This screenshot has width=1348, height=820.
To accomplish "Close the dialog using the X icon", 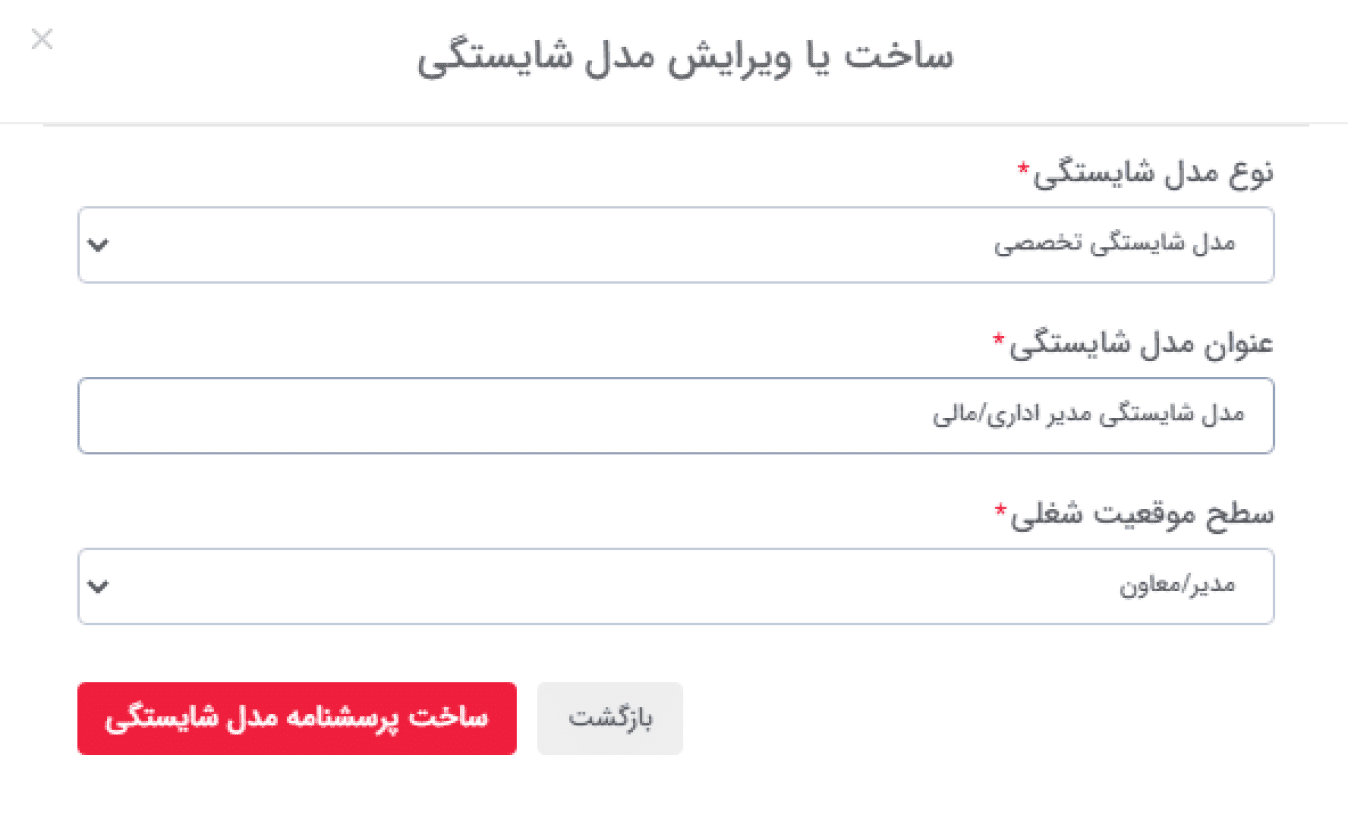I will click(42, 40).
